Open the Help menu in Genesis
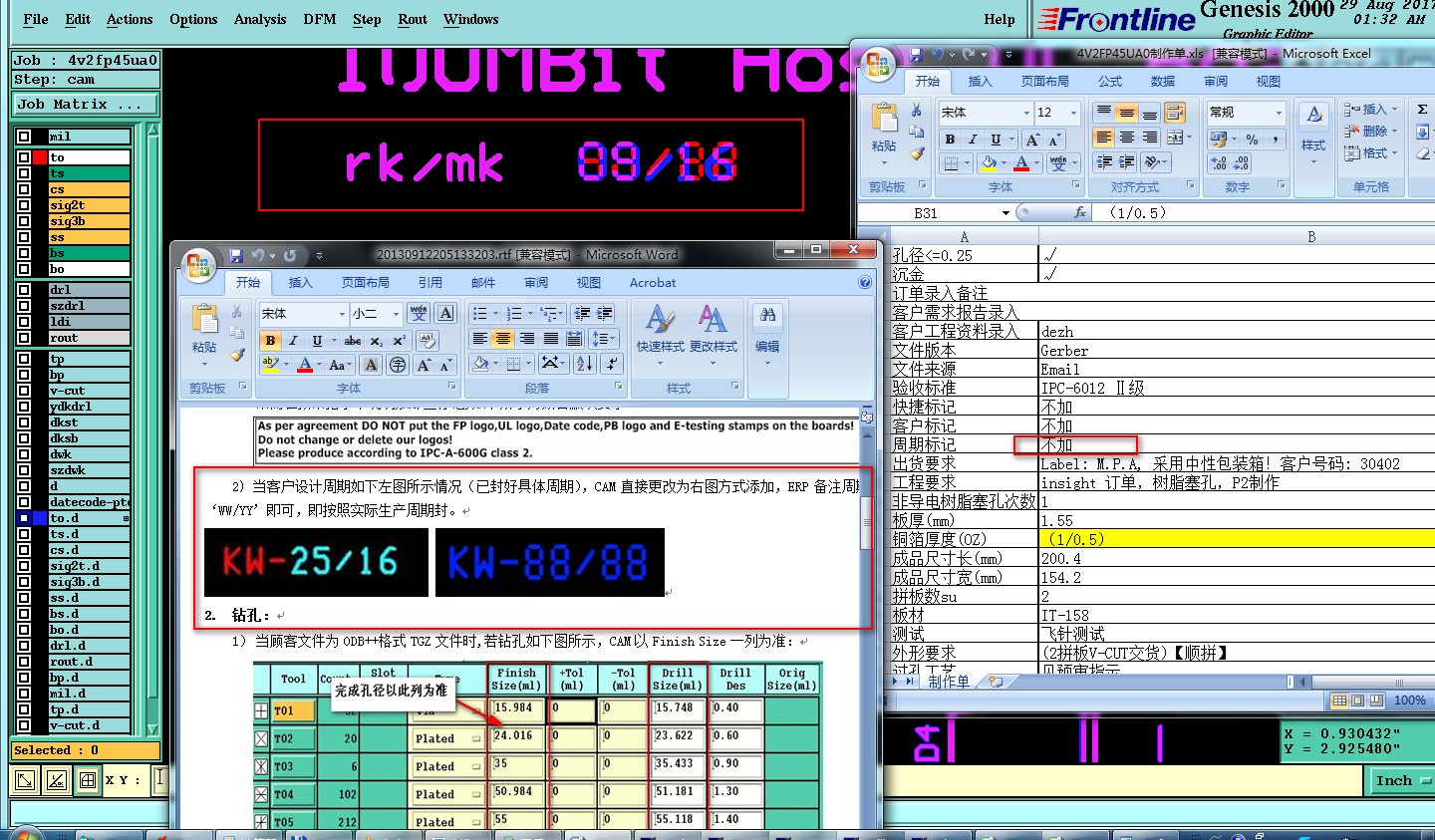This screenshot has width=1435, height=840. coord(1000,19)
